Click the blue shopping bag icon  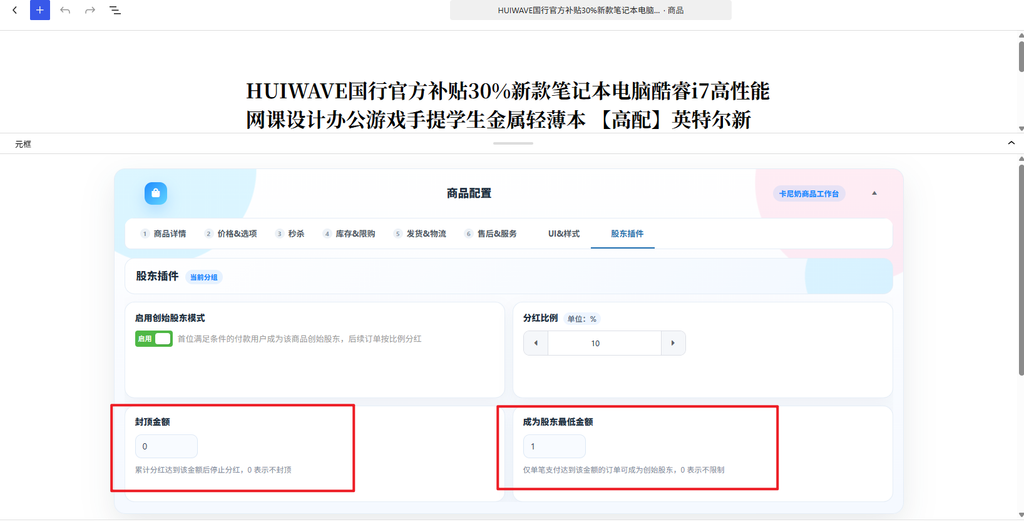(155, 193)
